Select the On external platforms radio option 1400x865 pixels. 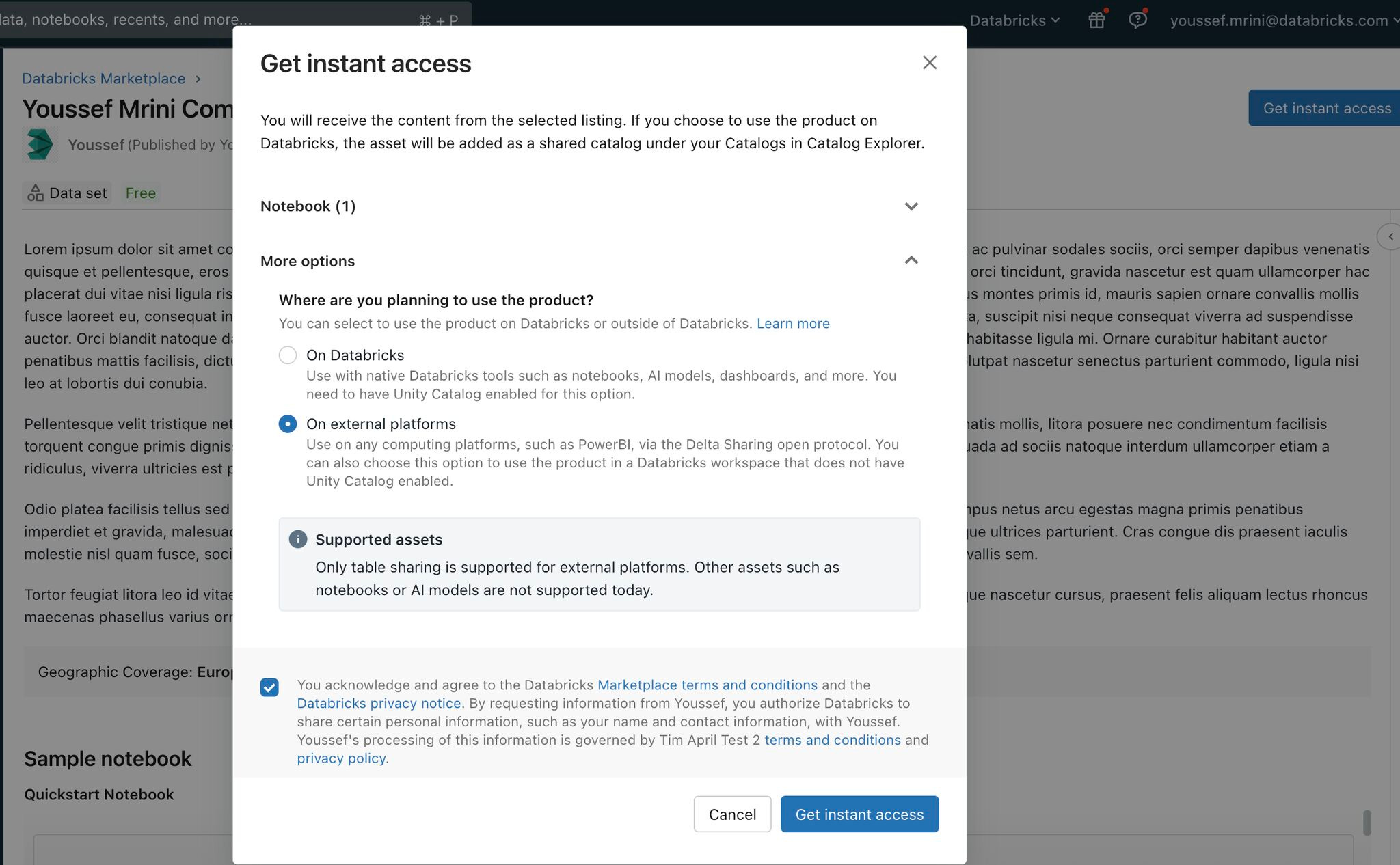click(x=288, y=424)
